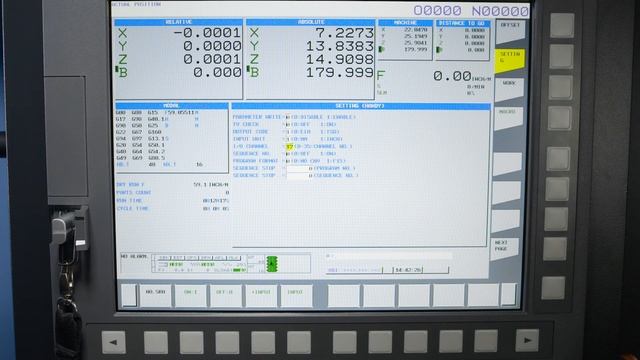Push the physical left arrow key
This screenshot has height=360, width=640.
(113, 342)
